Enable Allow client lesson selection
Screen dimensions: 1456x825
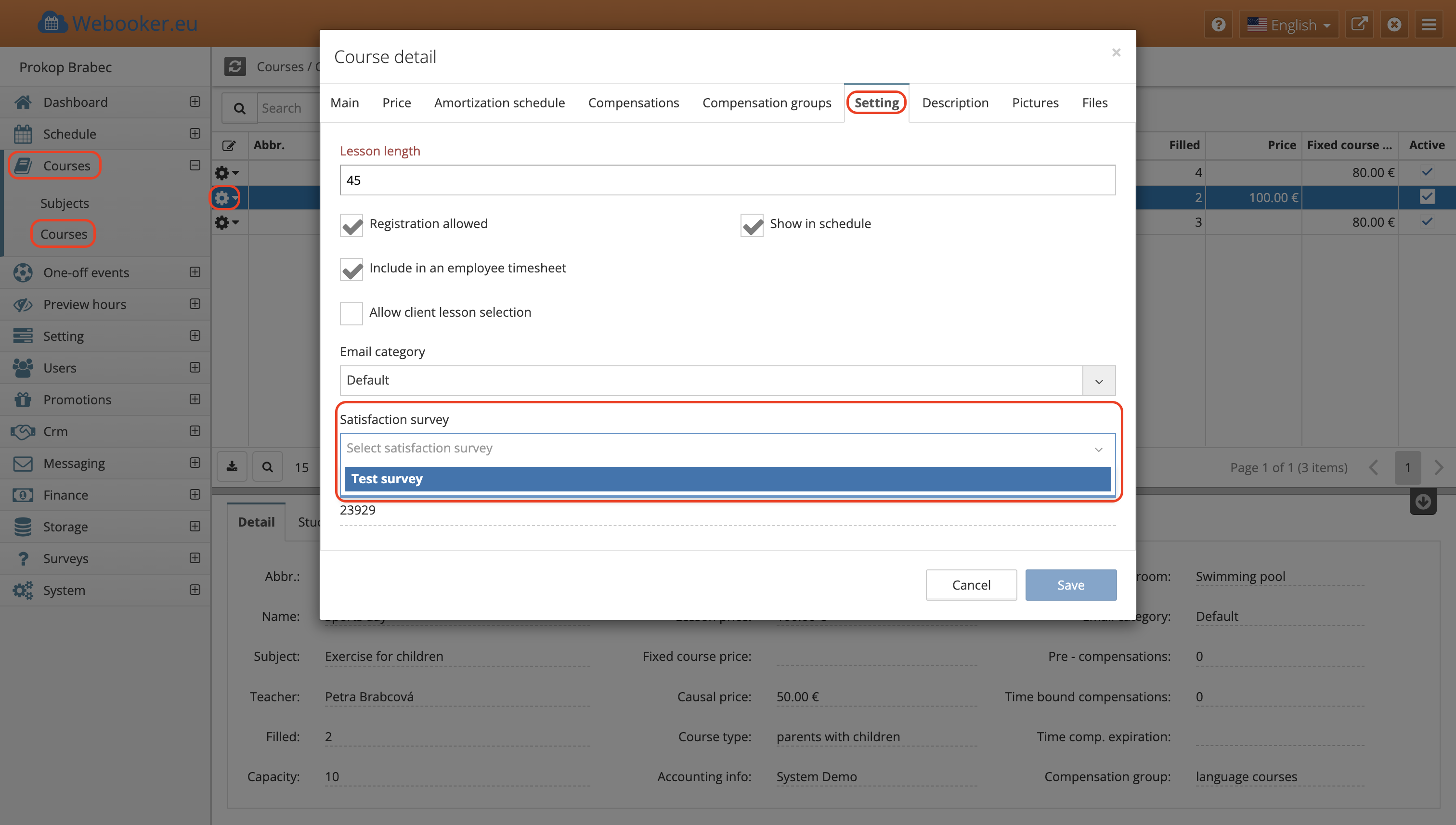click(x=351, y=313)
